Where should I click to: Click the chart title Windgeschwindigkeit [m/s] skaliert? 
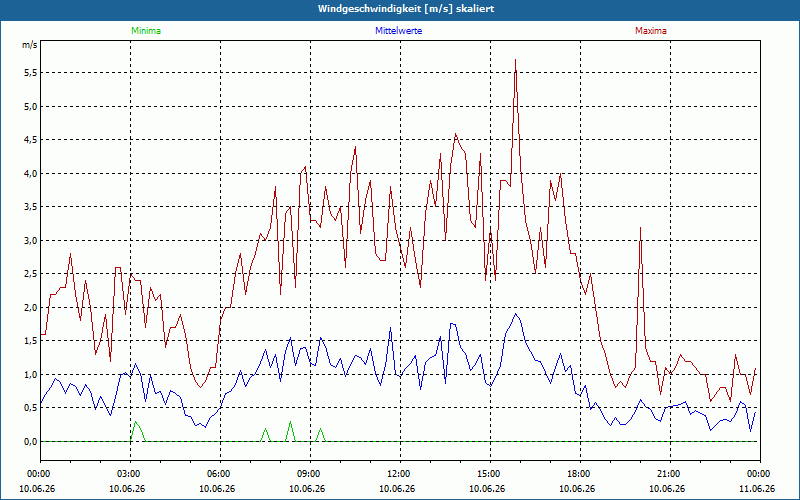pyautogui.click(x=406, y=9)
